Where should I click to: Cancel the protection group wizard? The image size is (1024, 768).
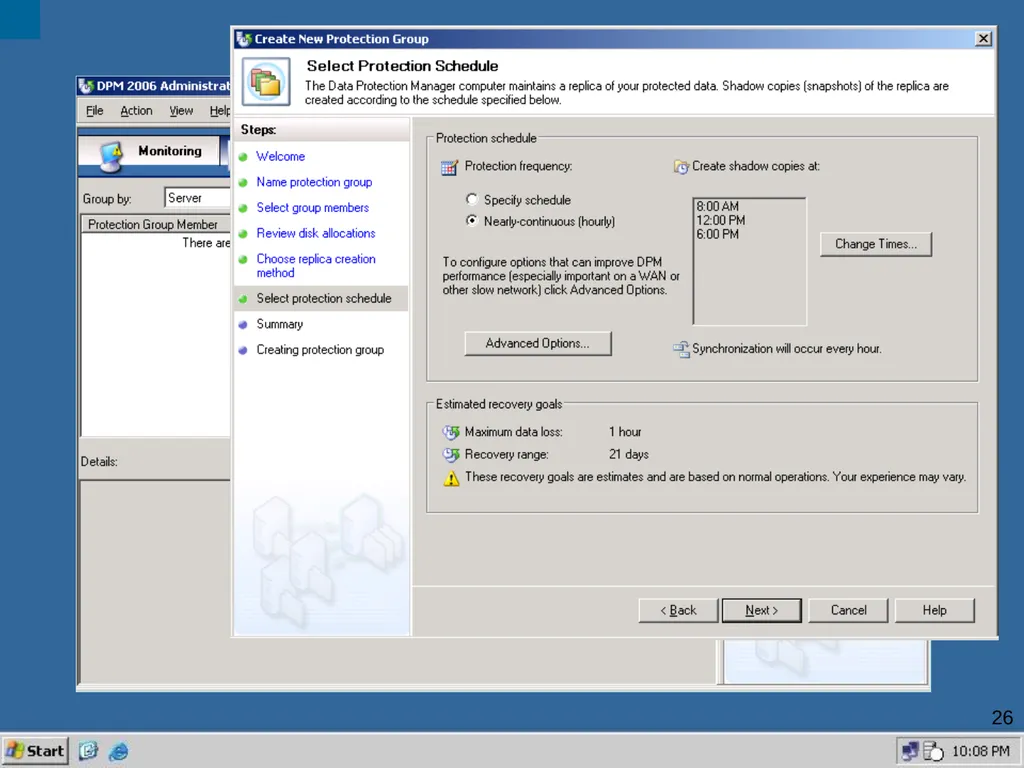coord(848,611)
